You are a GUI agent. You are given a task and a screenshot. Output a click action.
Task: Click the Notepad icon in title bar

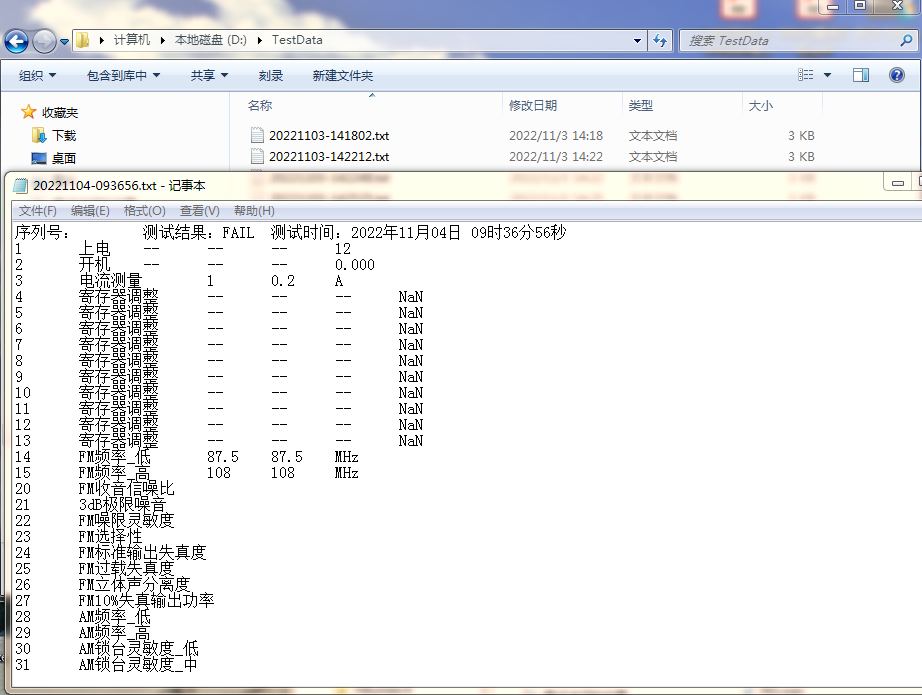[x=21, y=186]
